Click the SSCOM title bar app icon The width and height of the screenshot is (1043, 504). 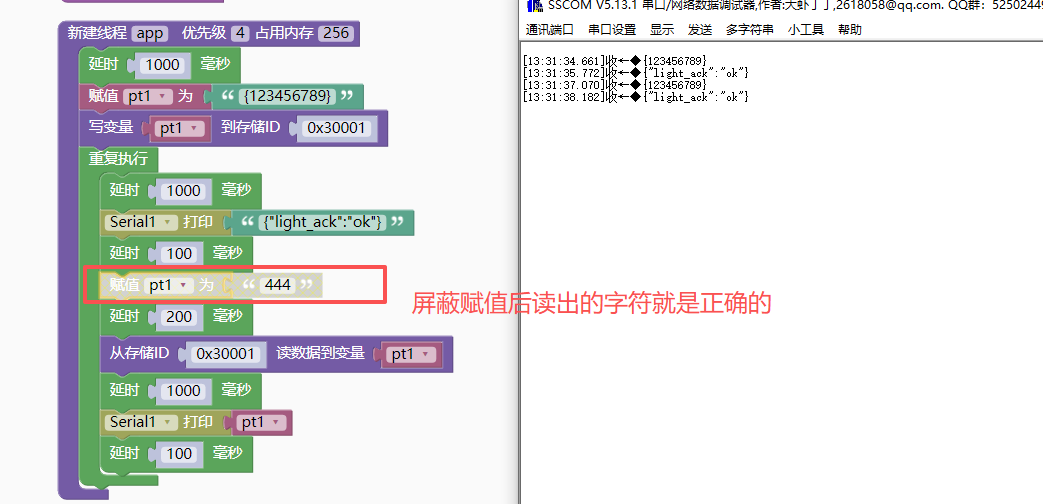[x=534, y=5]
